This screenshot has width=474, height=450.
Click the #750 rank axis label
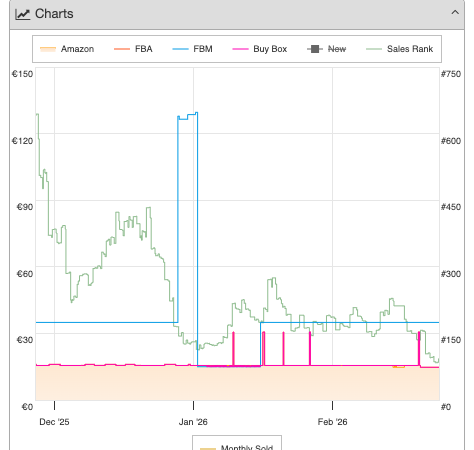click(451, 74)
